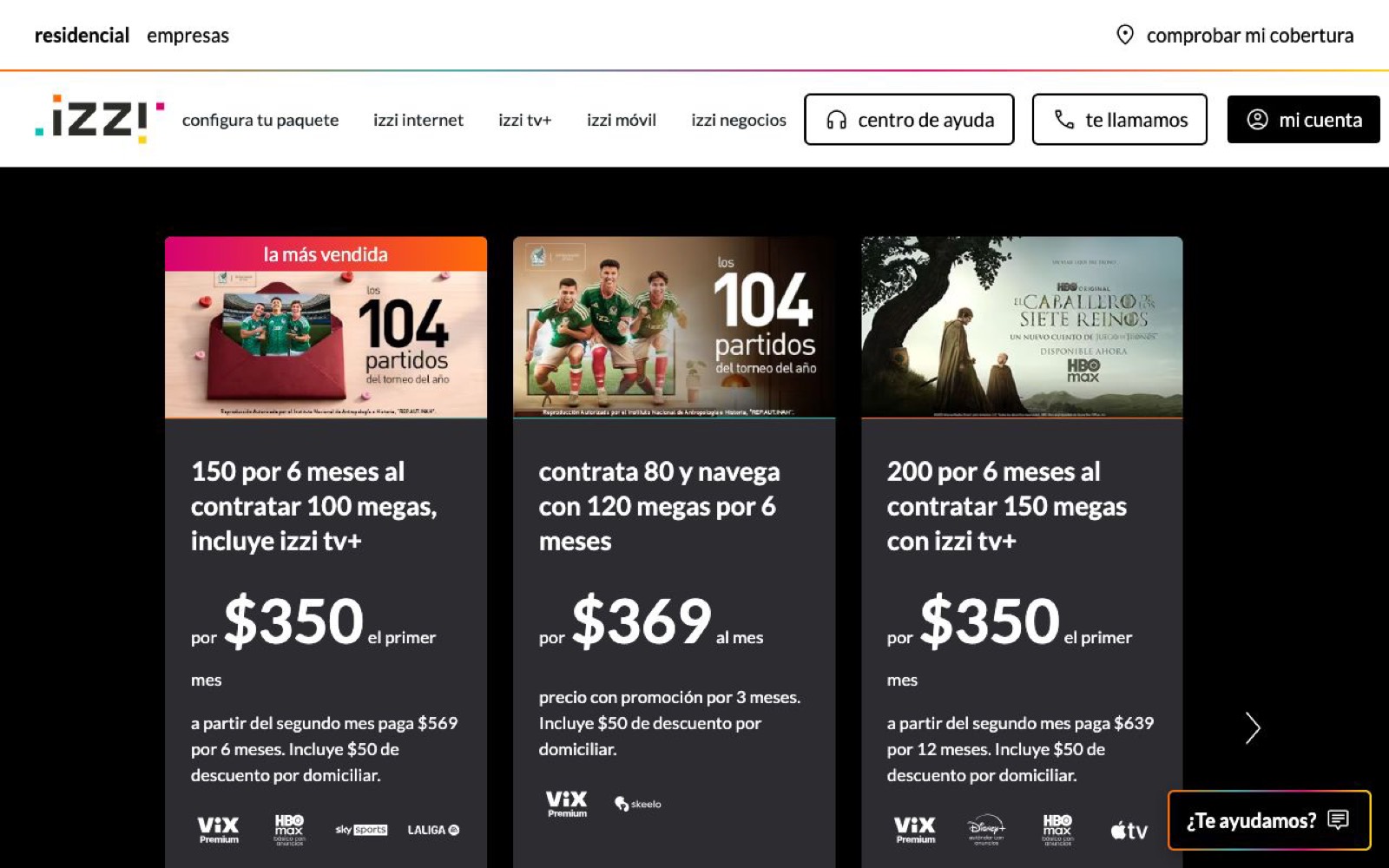The width and height of the screenshot is (1389, 868).
Task: Click the skeelo logo on middle card
Action: coord(638,804)
